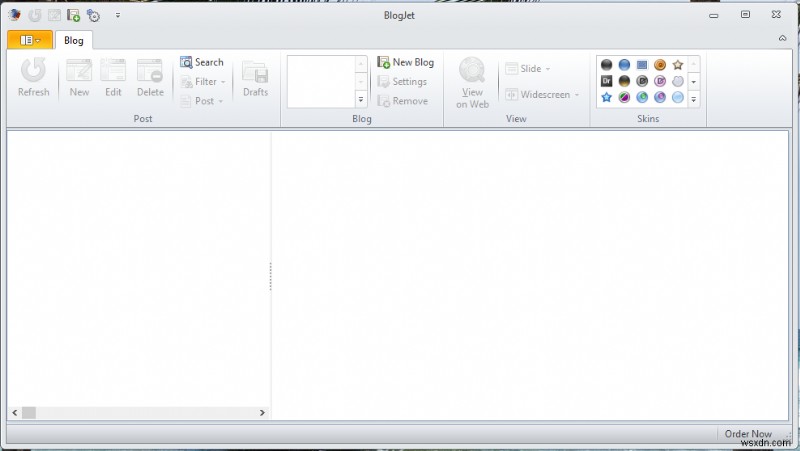Screen dimensions: 800x451
Task: Click the blog gallery middle scroll-down arrow
Action: 361,82
